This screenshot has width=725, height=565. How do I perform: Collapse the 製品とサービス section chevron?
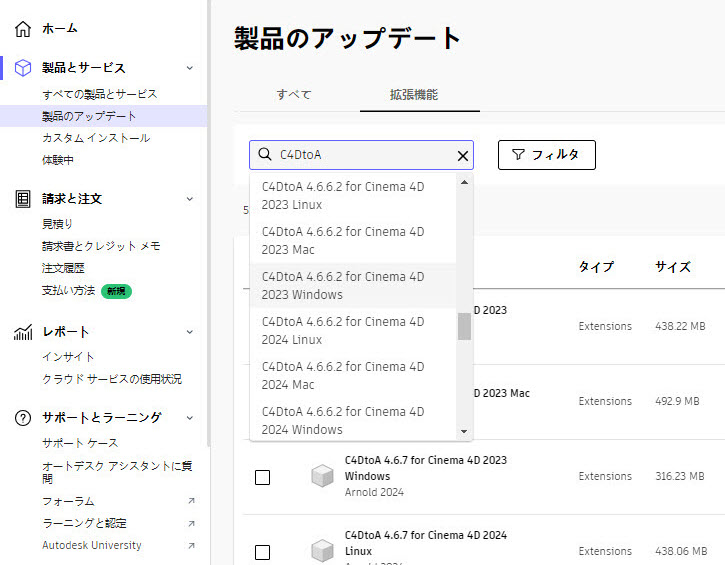coord(190,68)
